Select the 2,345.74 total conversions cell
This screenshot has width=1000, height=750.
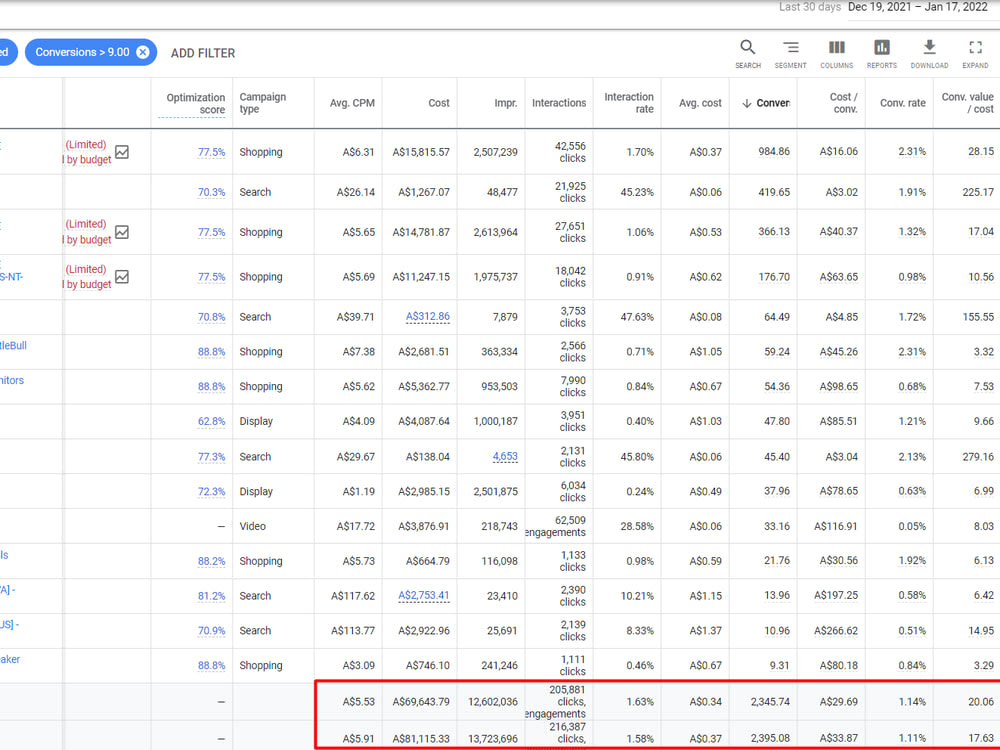(x=770, y=702)
